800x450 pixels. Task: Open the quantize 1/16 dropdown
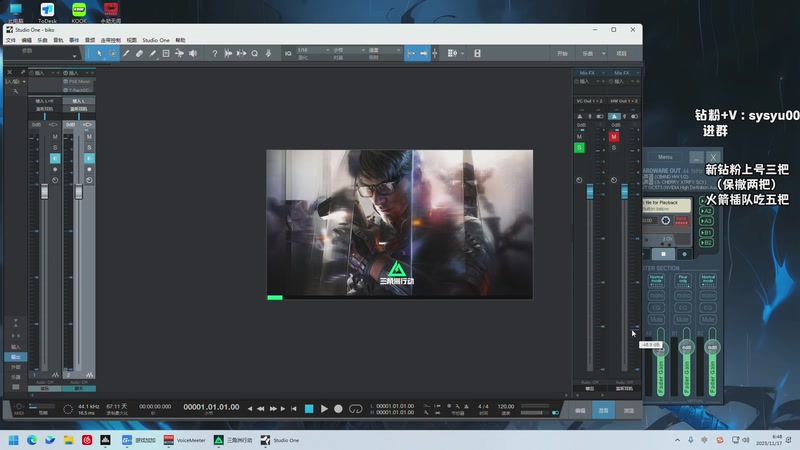(x=308, y=49)
